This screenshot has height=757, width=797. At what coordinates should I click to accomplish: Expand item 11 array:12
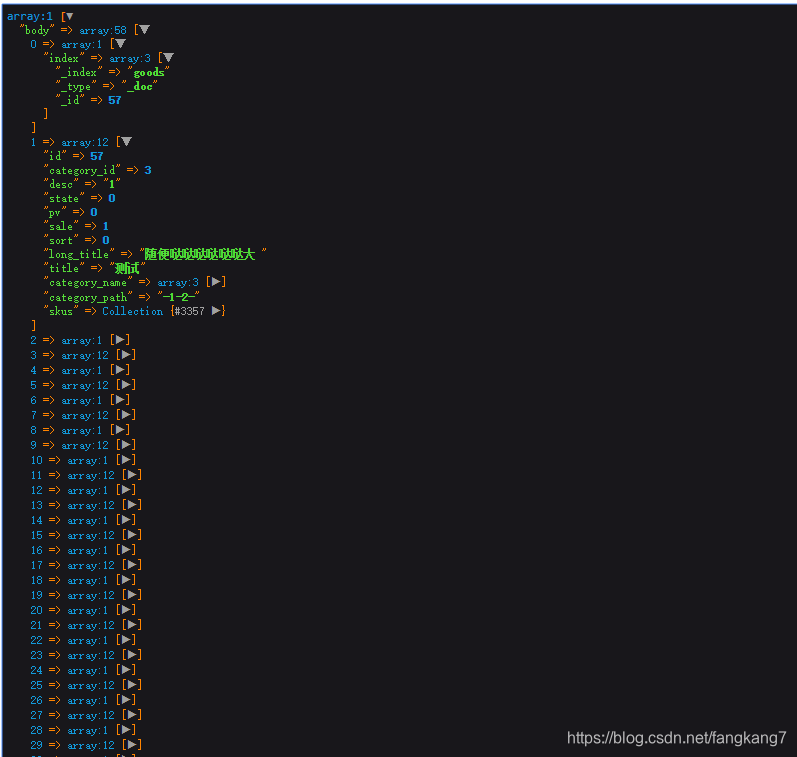tap(132, 475)
